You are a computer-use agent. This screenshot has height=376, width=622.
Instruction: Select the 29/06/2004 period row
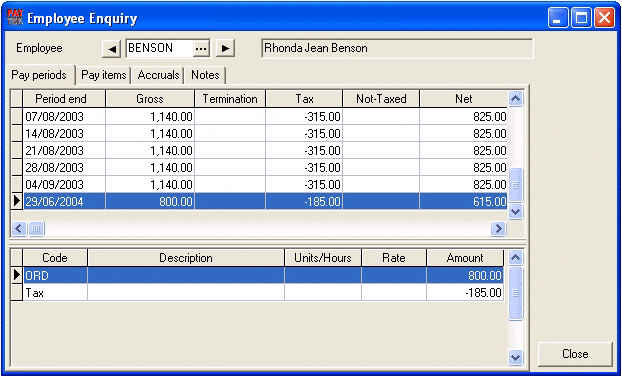pos(259,201)
